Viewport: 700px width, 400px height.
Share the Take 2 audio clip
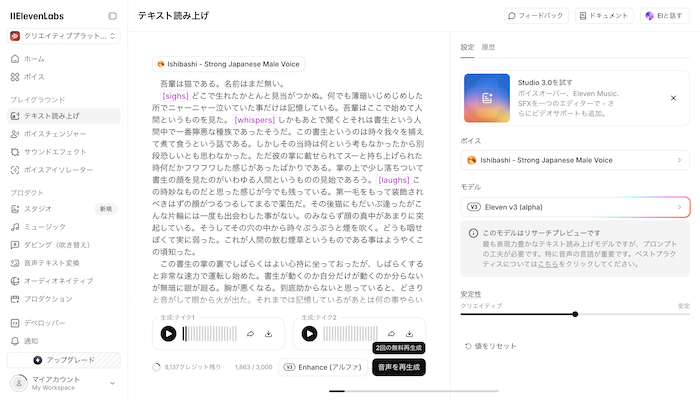[391, 334]
